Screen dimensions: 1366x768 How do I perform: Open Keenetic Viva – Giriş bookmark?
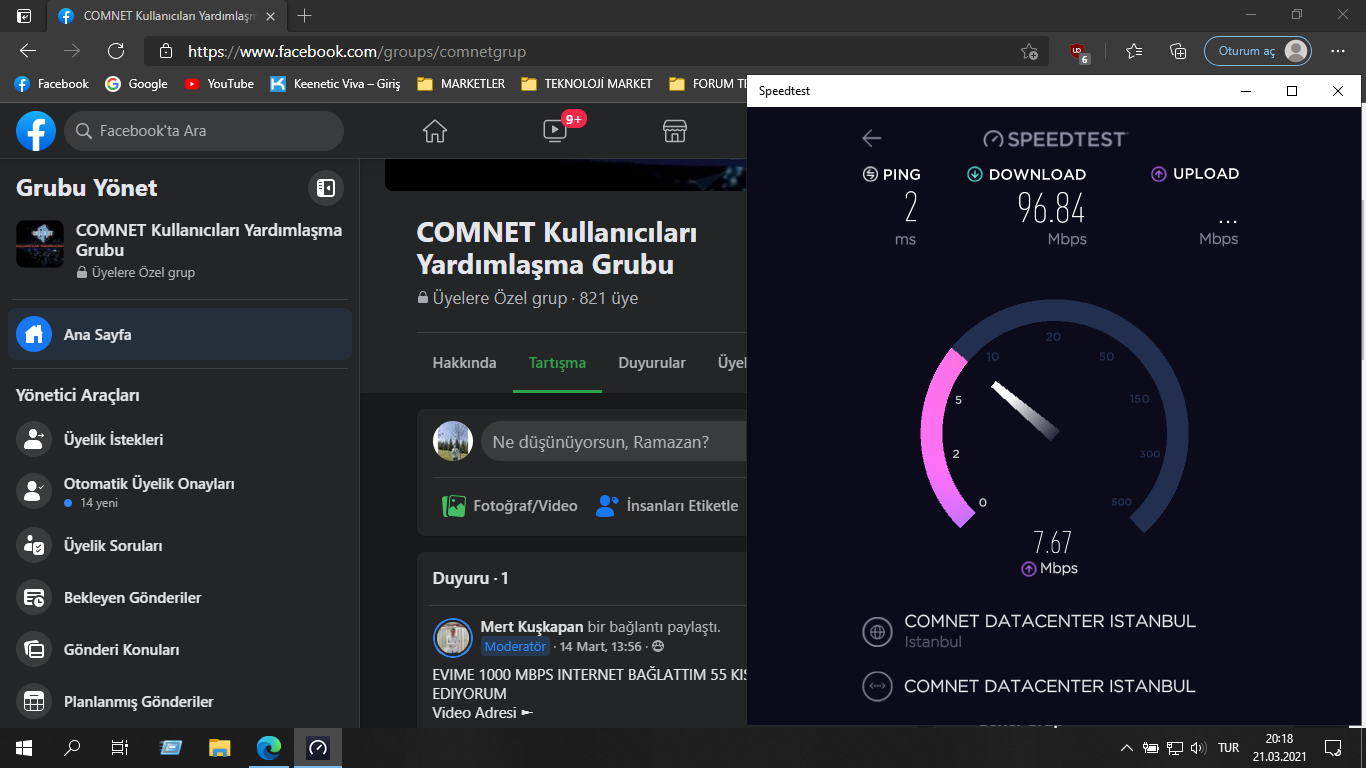click(x=335, y=84)
